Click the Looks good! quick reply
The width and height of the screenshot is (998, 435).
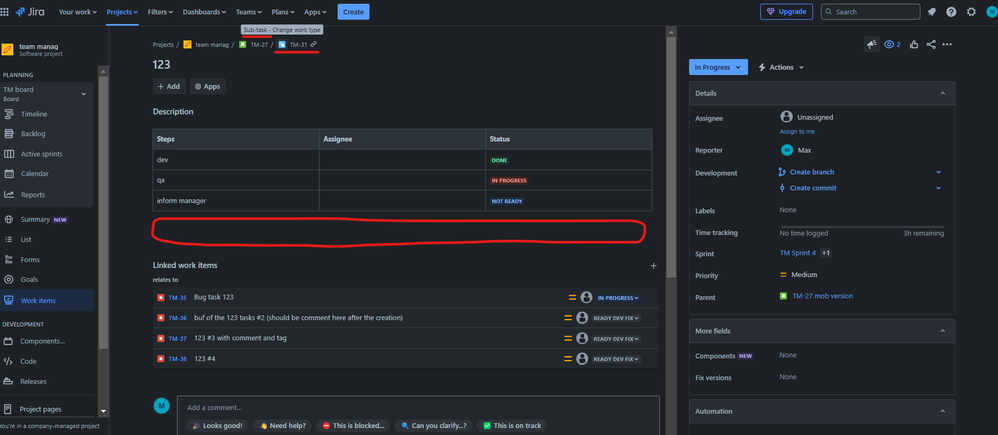pyautogui.click(x=216, y=425)
